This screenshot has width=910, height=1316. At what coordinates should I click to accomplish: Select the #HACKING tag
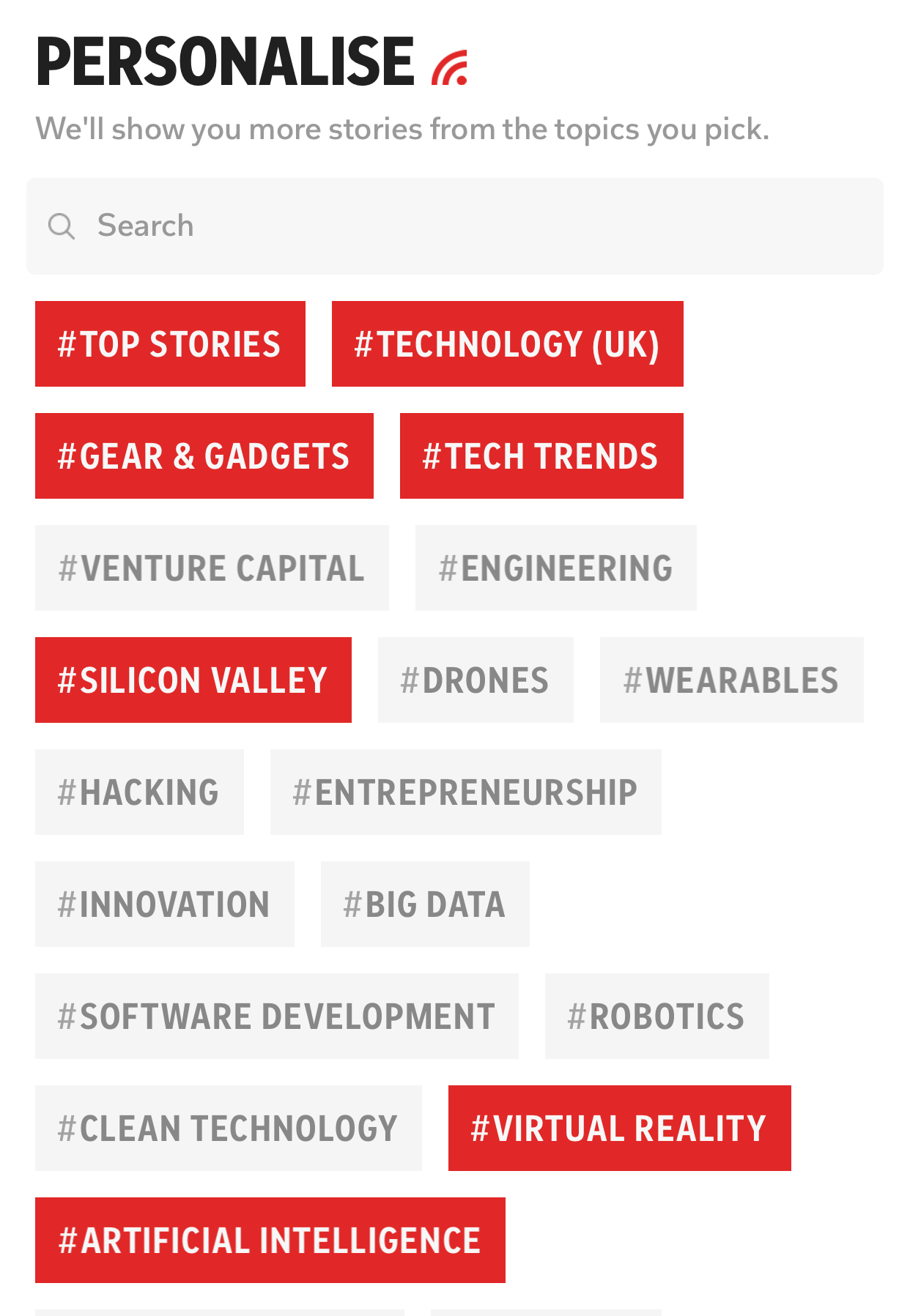tap(139, 792)
